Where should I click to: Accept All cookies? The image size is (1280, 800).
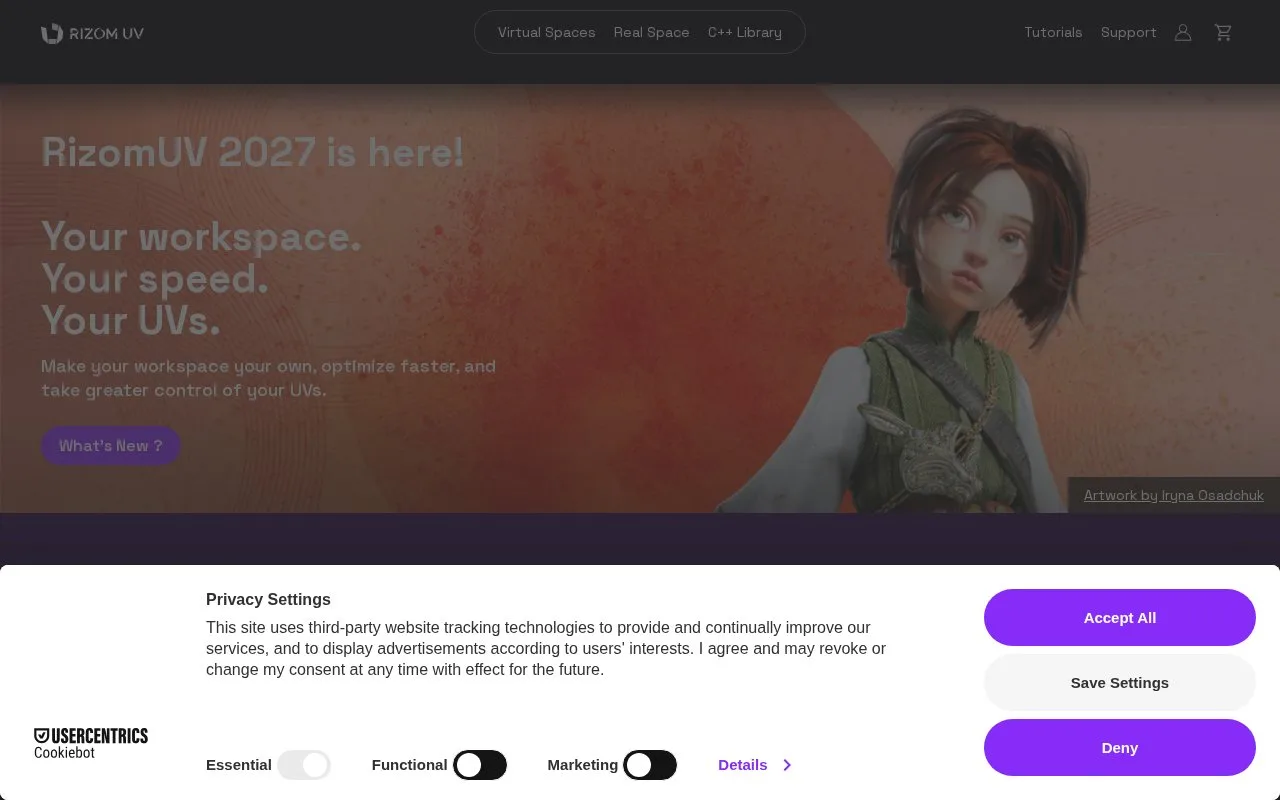[1120, 618]
